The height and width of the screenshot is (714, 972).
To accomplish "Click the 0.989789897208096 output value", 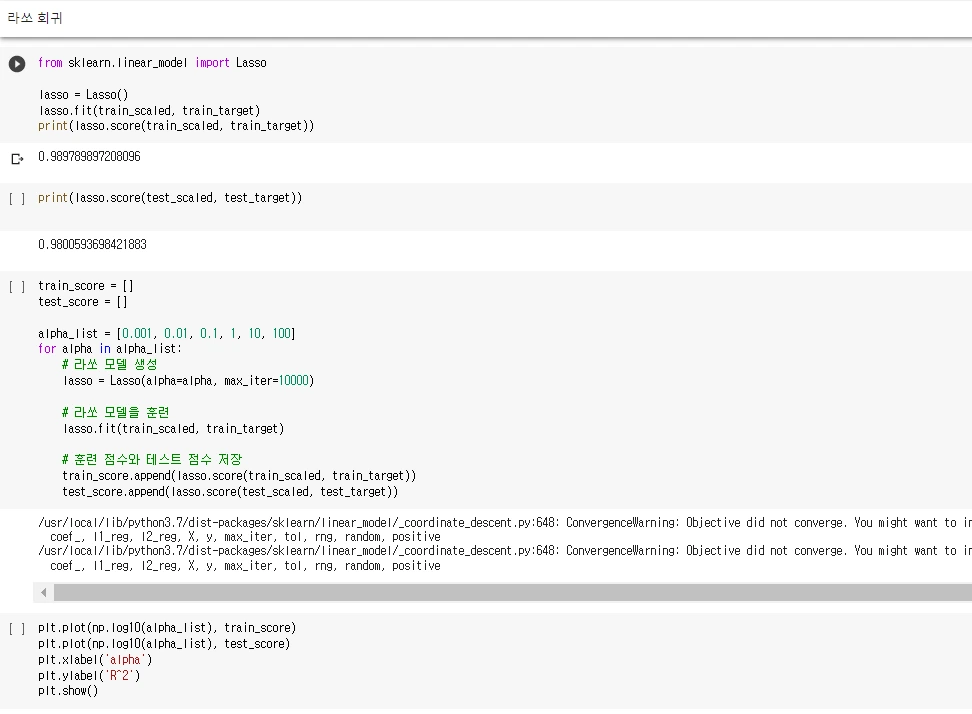I will coord(89,157).
